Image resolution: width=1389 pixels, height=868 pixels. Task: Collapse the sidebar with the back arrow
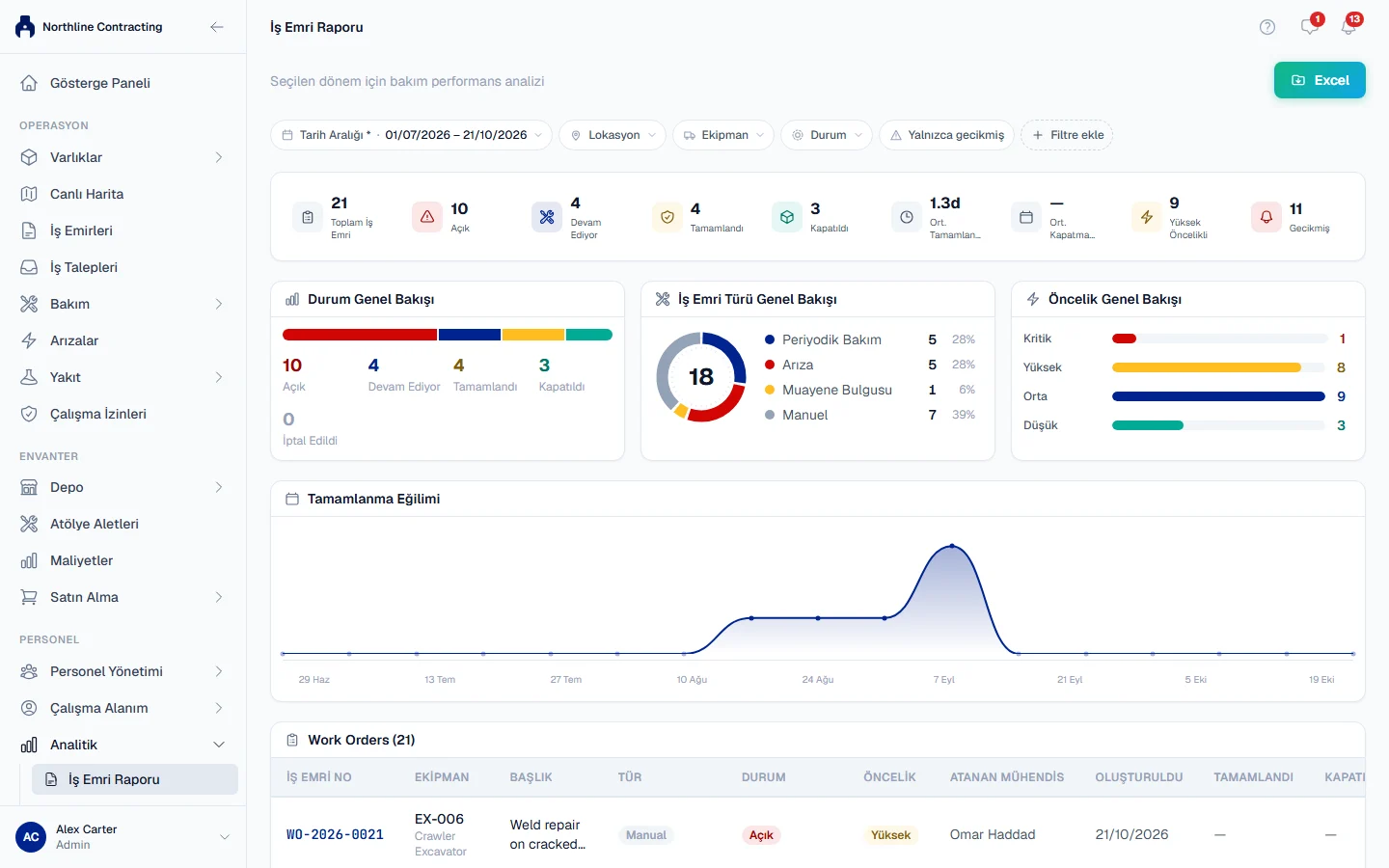click(217, 27)
